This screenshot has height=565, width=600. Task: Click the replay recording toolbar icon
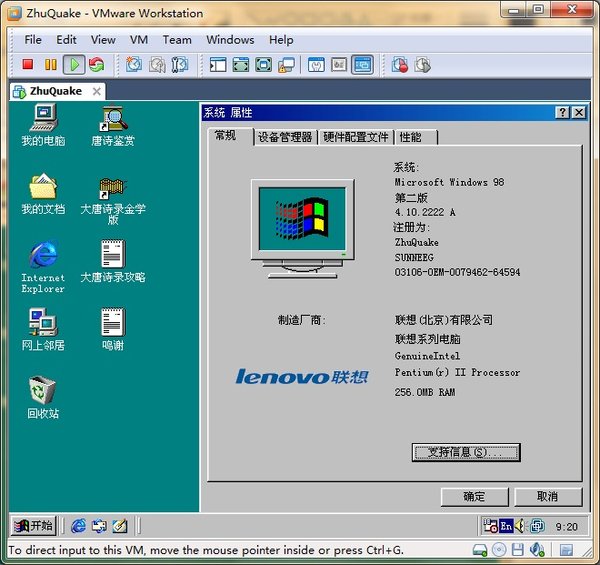[423, 65]
